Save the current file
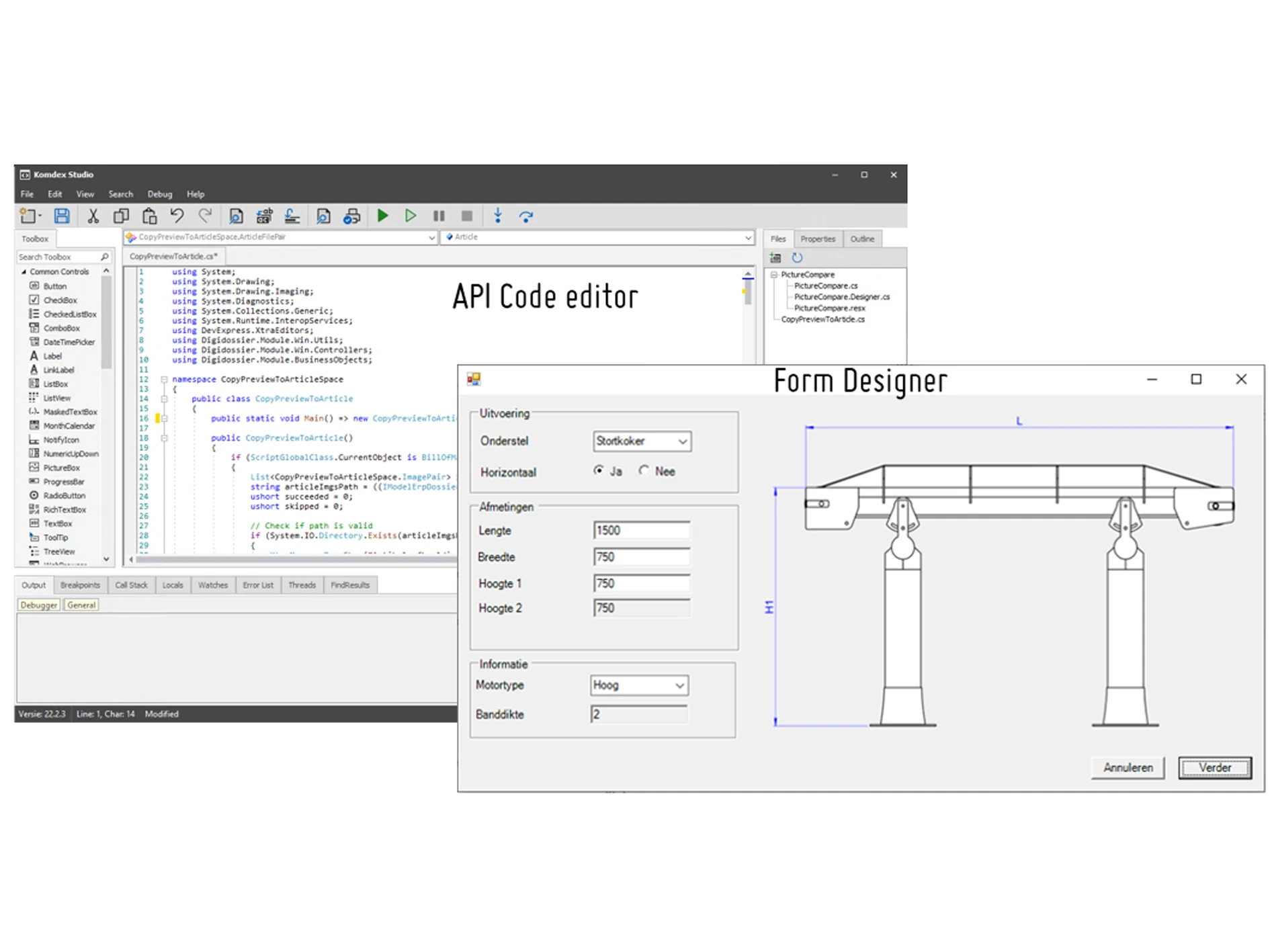 click(x=62, y=216)
